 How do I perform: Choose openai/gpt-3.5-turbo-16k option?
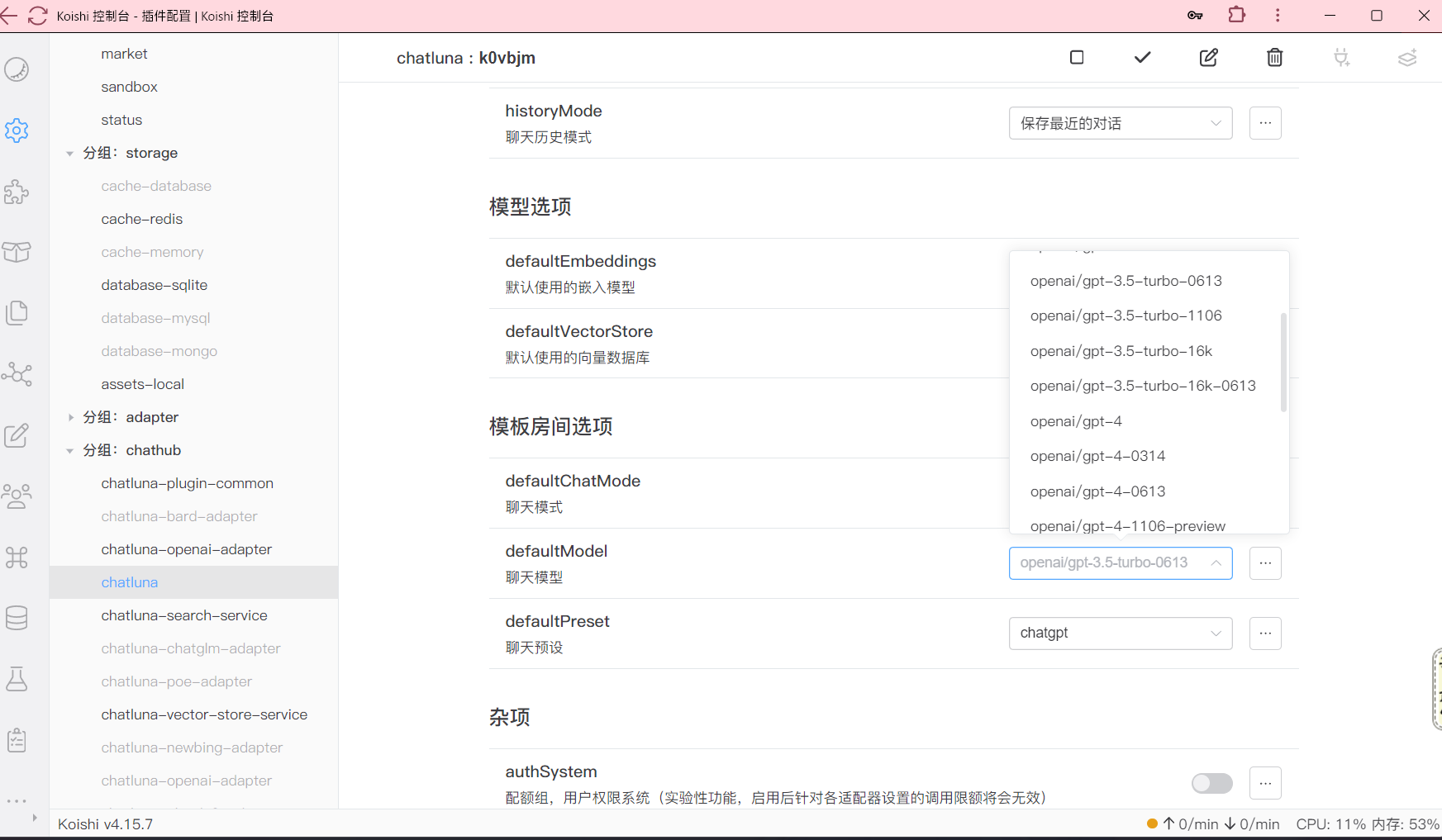coord(1121,351)
